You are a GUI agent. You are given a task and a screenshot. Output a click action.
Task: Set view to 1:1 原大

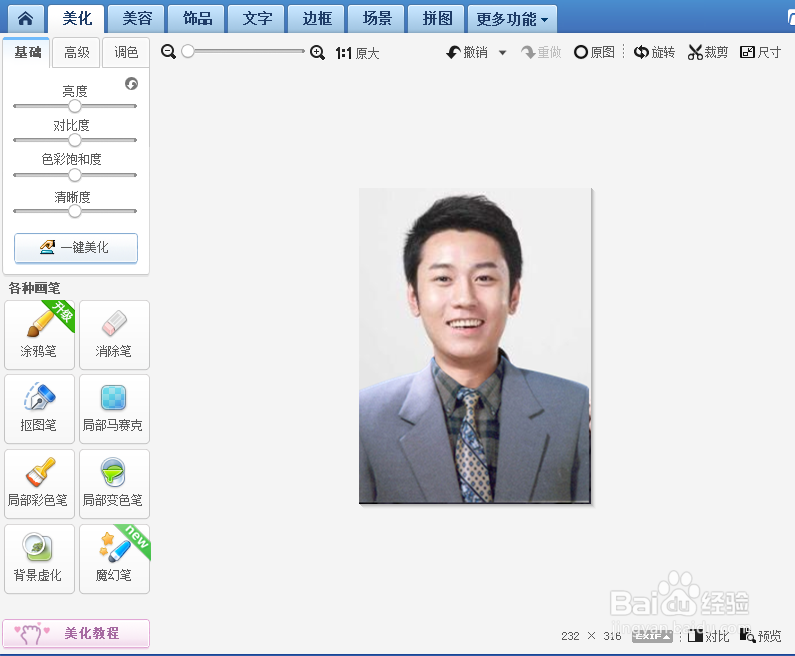click(357, 53)
